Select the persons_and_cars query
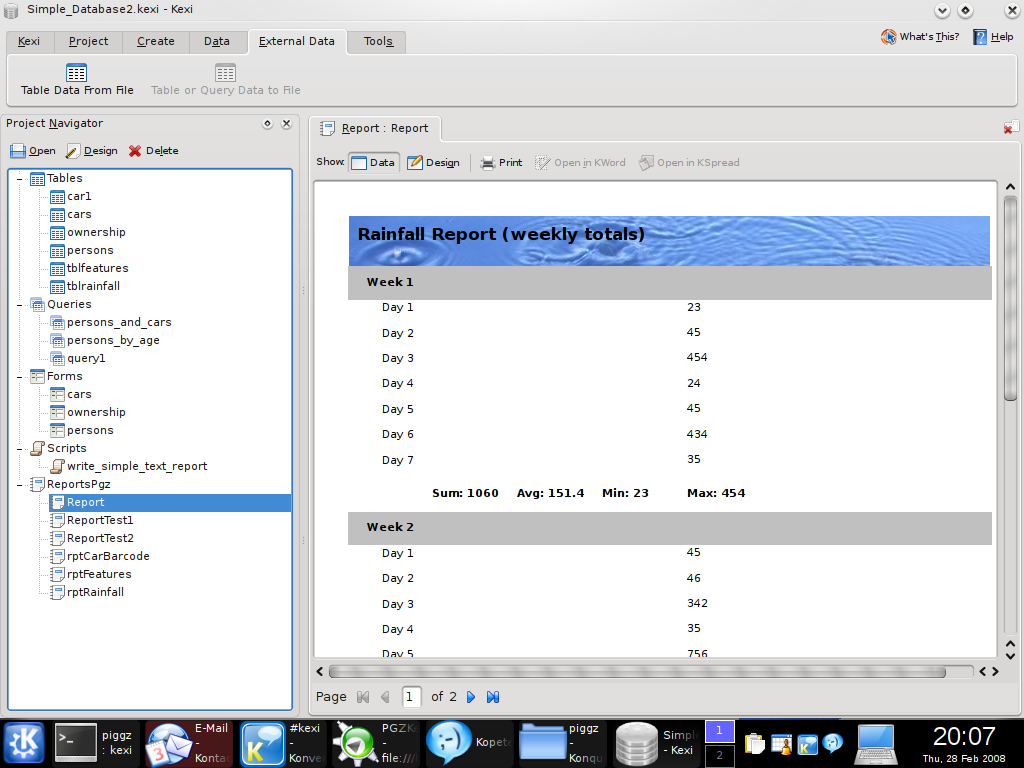Viewport: 1024px width, 768px height. (118, 323)
